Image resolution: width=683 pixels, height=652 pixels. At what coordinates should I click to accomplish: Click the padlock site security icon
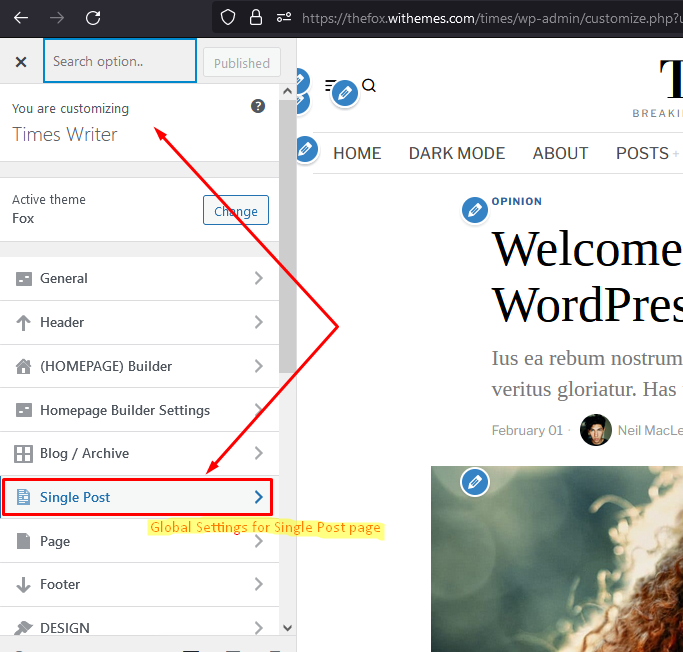click(x=256, y=18)
